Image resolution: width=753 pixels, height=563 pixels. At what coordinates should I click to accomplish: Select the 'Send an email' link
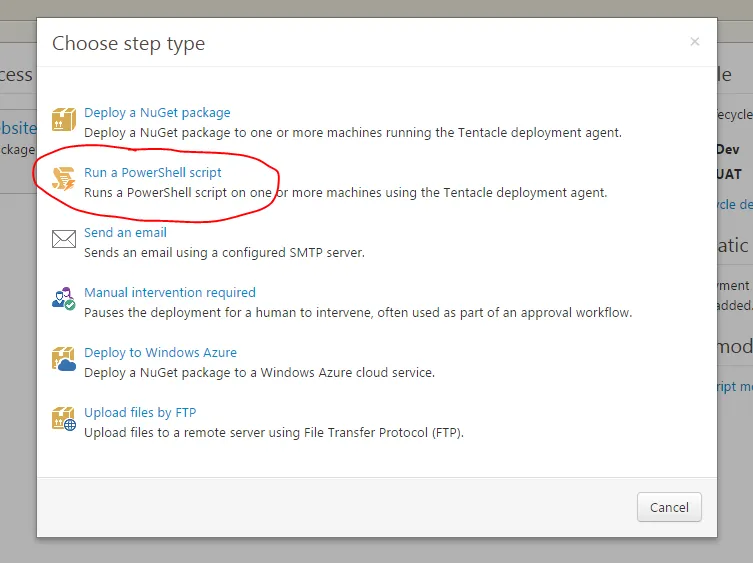click(125, 233)
